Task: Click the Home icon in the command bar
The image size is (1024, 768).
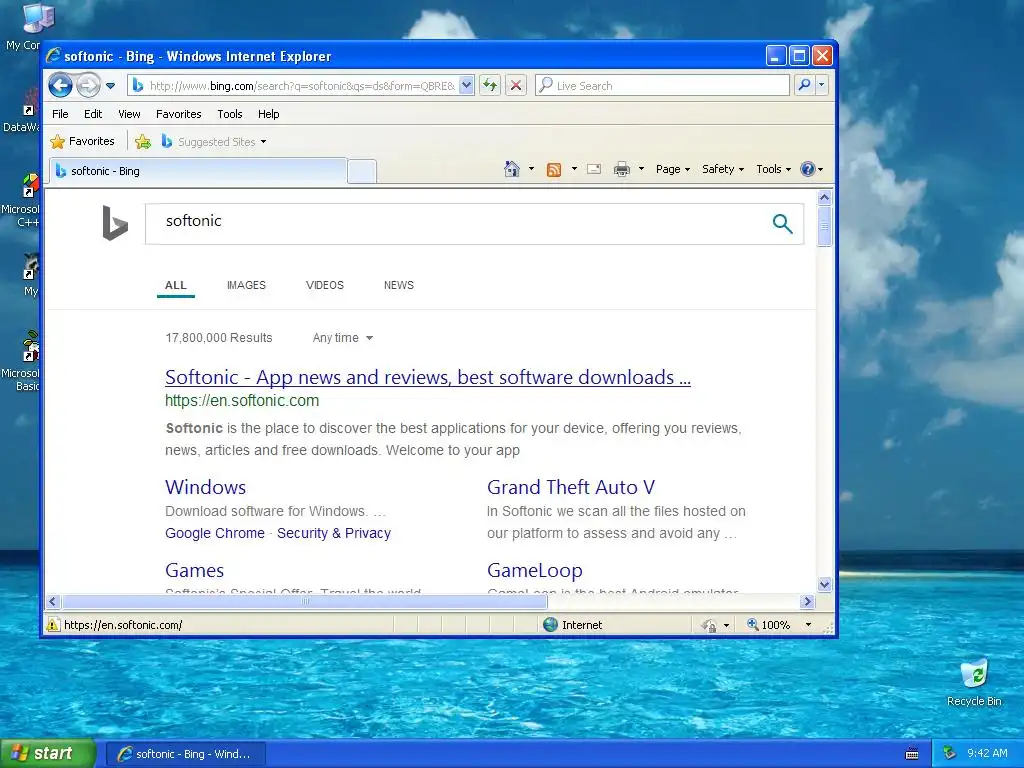Action: click(x=512, y=169)
